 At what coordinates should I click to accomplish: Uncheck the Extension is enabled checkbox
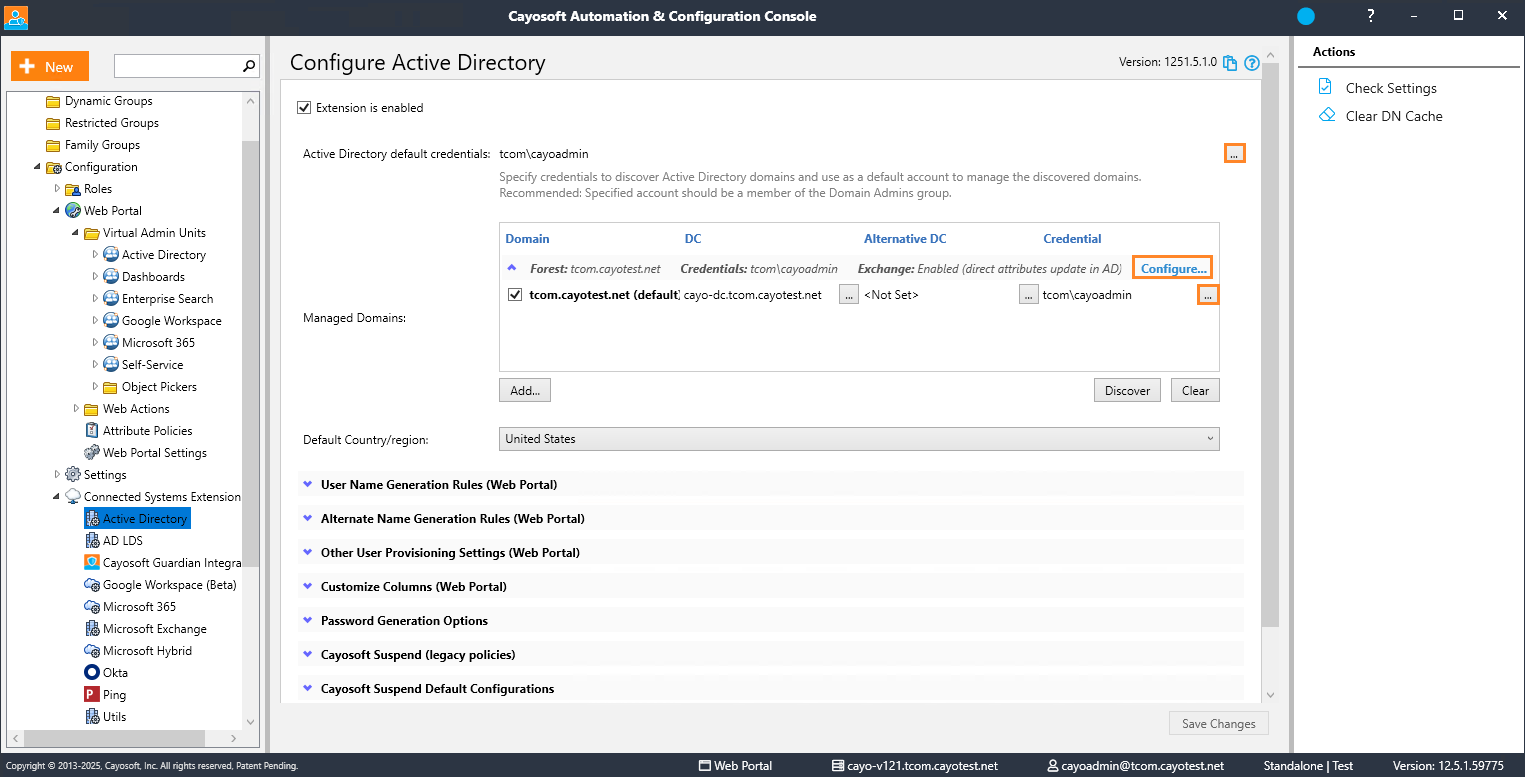(304, 108)
